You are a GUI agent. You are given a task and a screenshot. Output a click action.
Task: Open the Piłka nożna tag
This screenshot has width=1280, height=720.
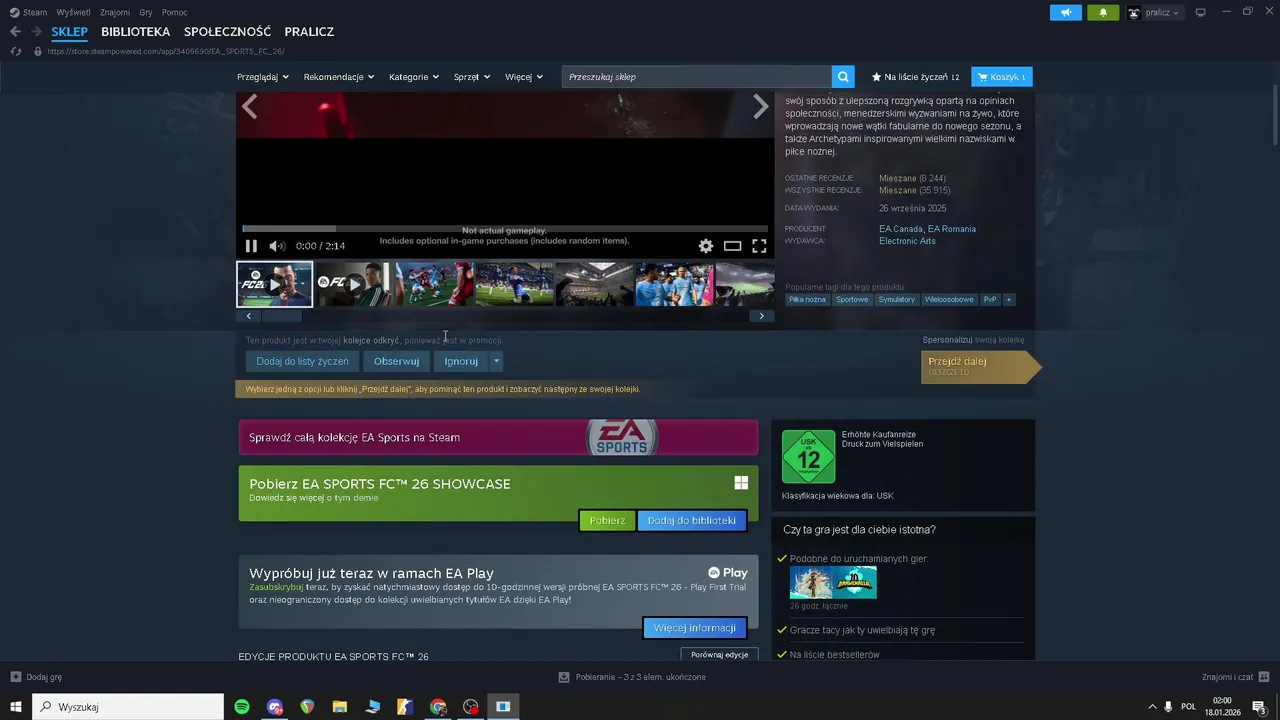pyautogui.click(x=807, y=299)
